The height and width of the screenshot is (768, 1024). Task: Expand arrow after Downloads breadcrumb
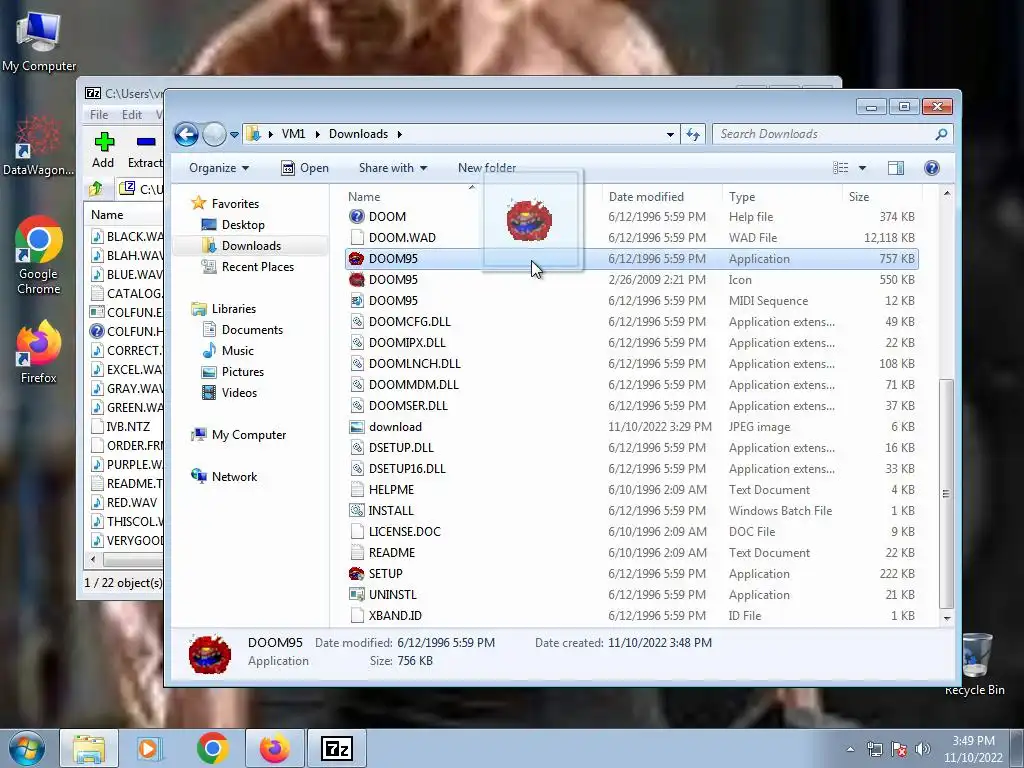[399, 134]
